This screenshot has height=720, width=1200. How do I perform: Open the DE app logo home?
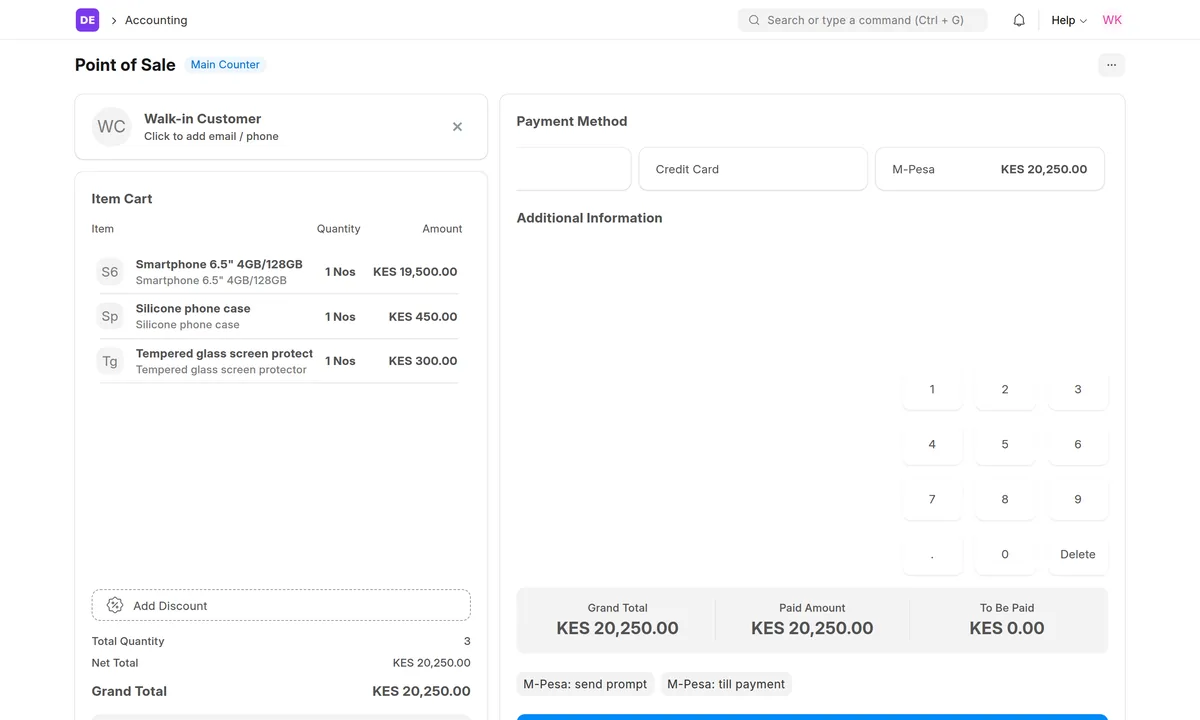pyautogui.click(x=87, y=20)
